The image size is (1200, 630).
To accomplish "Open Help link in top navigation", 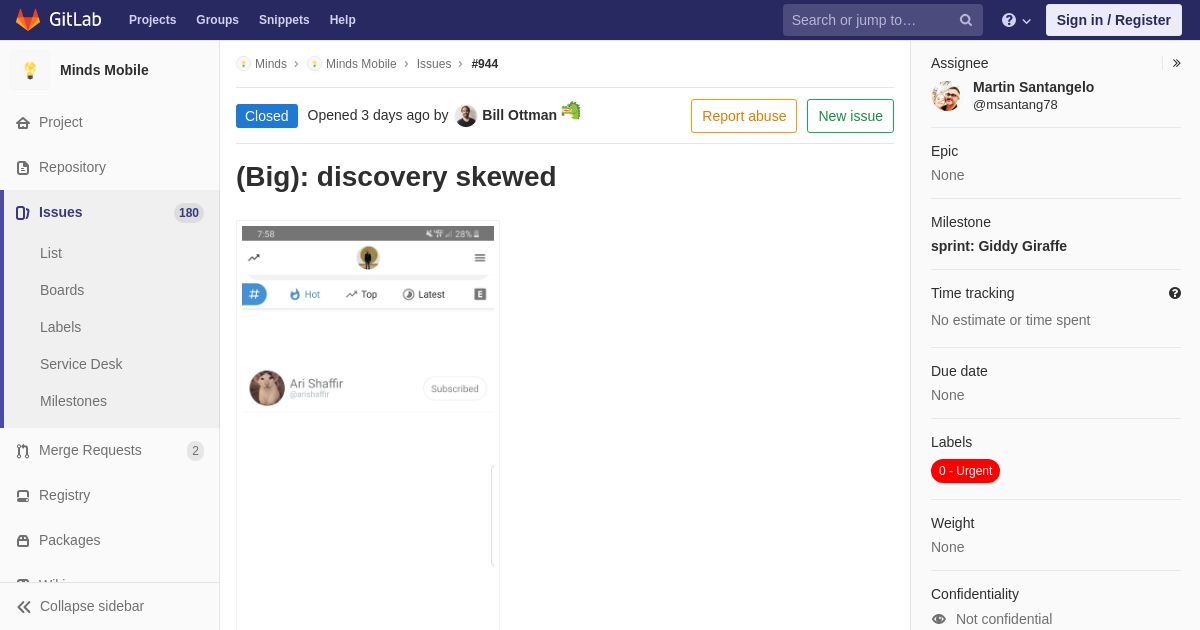I will point(343,20).
